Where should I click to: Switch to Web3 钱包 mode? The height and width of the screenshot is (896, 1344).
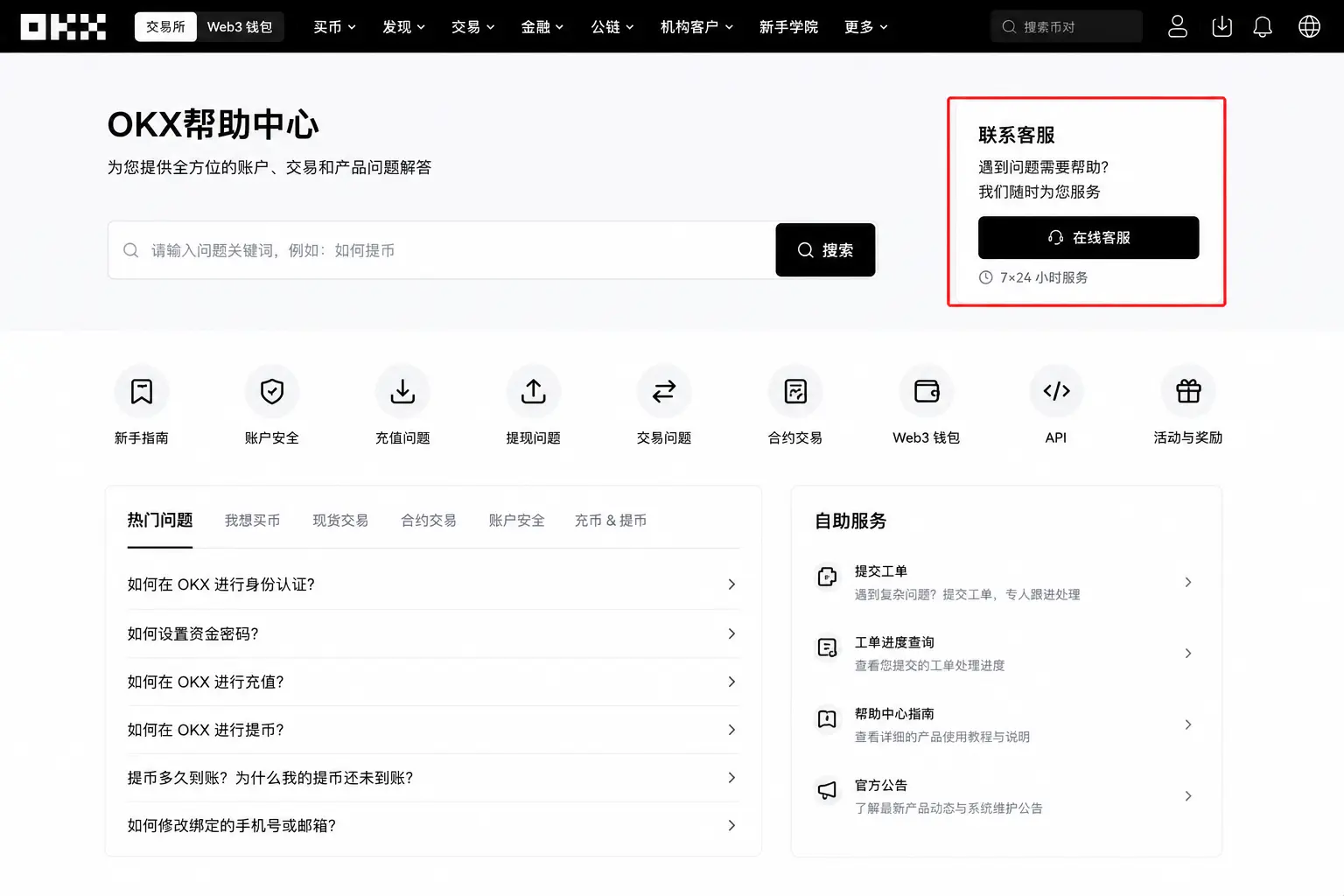[240, 27]
